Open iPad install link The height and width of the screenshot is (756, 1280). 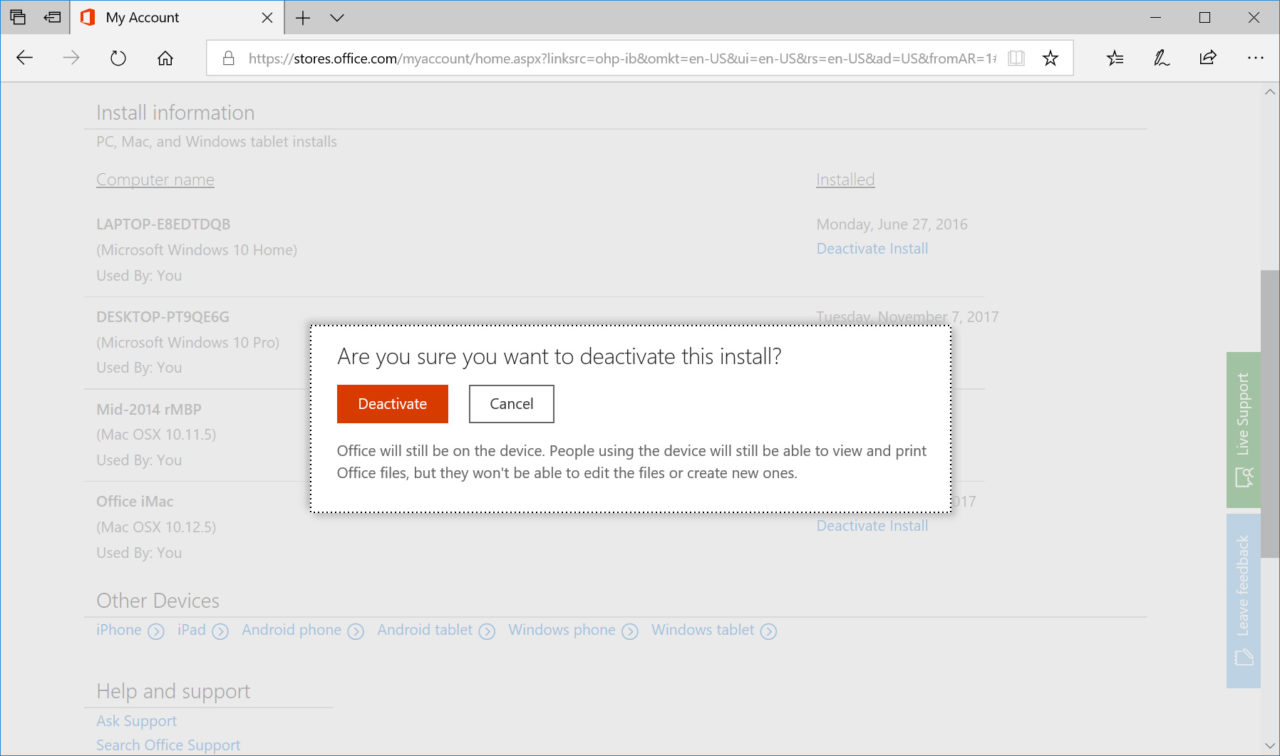(203, 630)
